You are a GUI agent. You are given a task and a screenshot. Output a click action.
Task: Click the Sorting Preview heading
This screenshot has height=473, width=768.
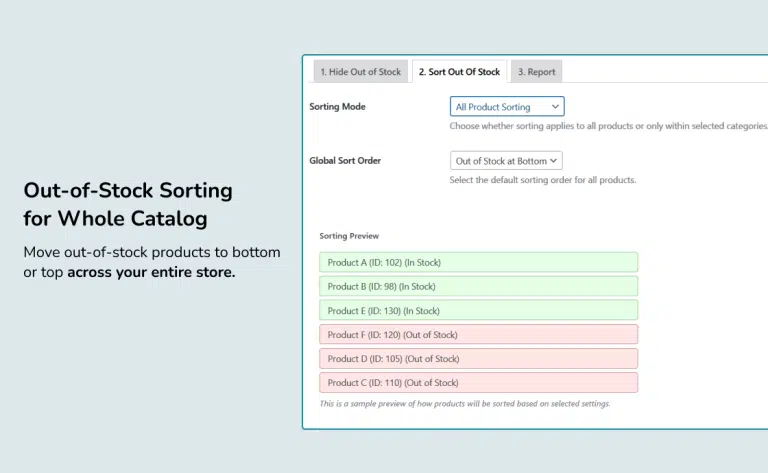point(349,236)
